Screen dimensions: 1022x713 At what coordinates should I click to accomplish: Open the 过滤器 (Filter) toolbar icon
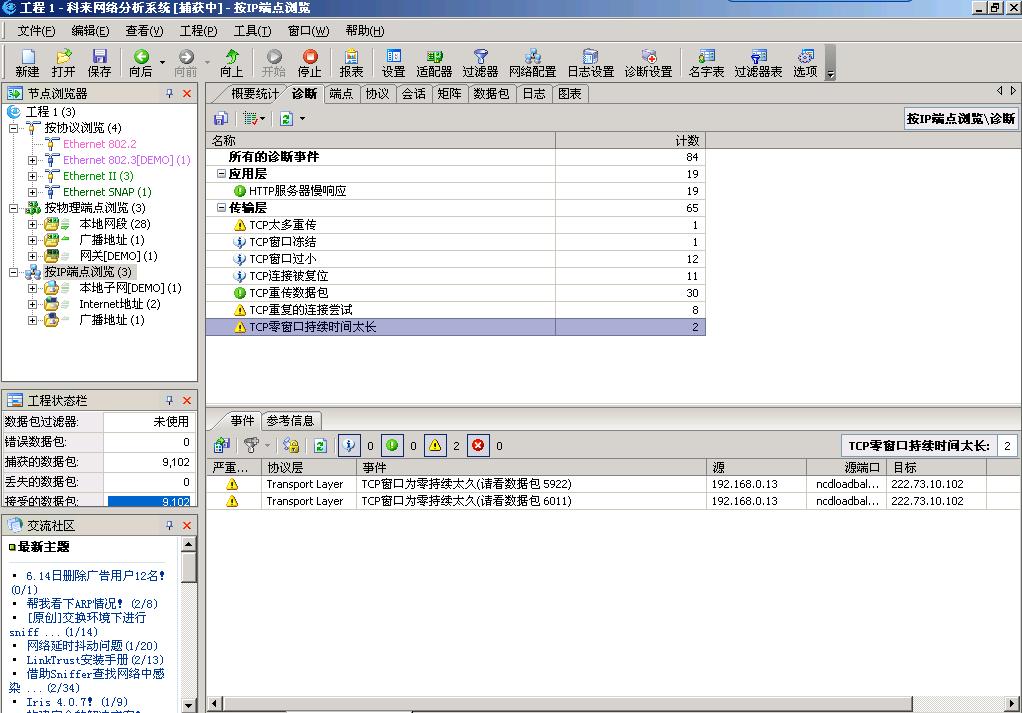pyautogui.click(x=480, y=62)
